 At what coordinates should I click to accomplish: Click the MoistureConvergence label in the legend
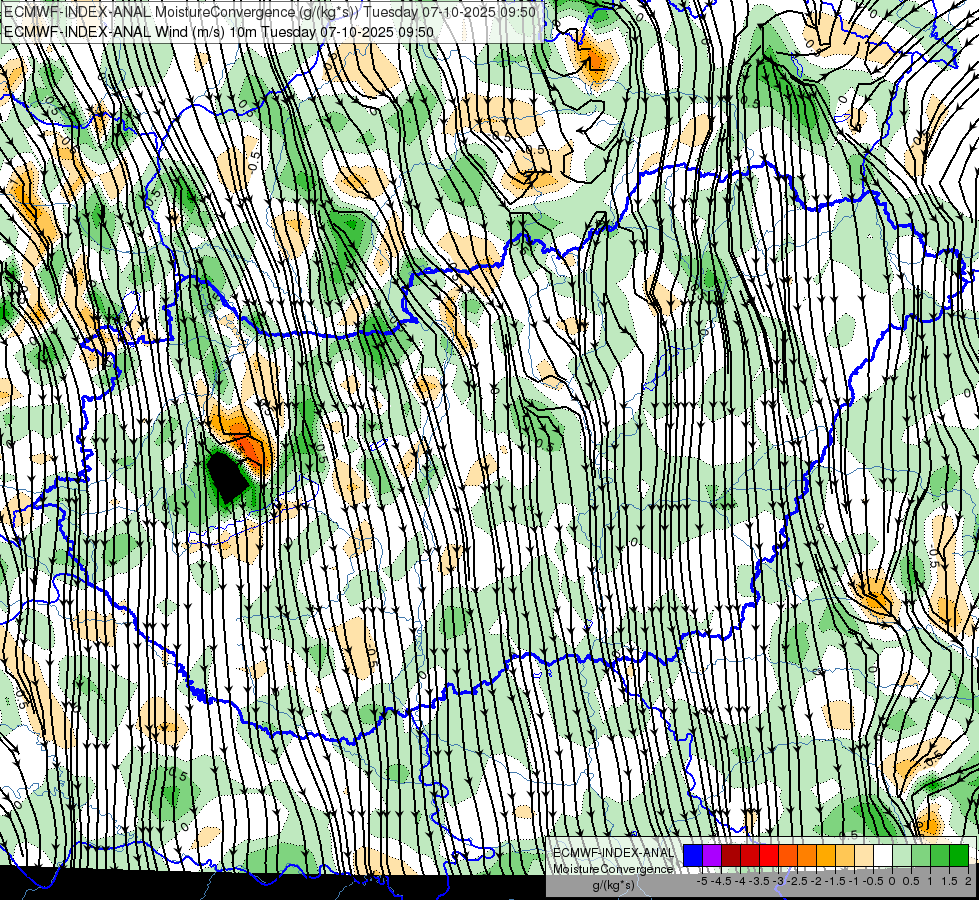click(x=613, y=869)
